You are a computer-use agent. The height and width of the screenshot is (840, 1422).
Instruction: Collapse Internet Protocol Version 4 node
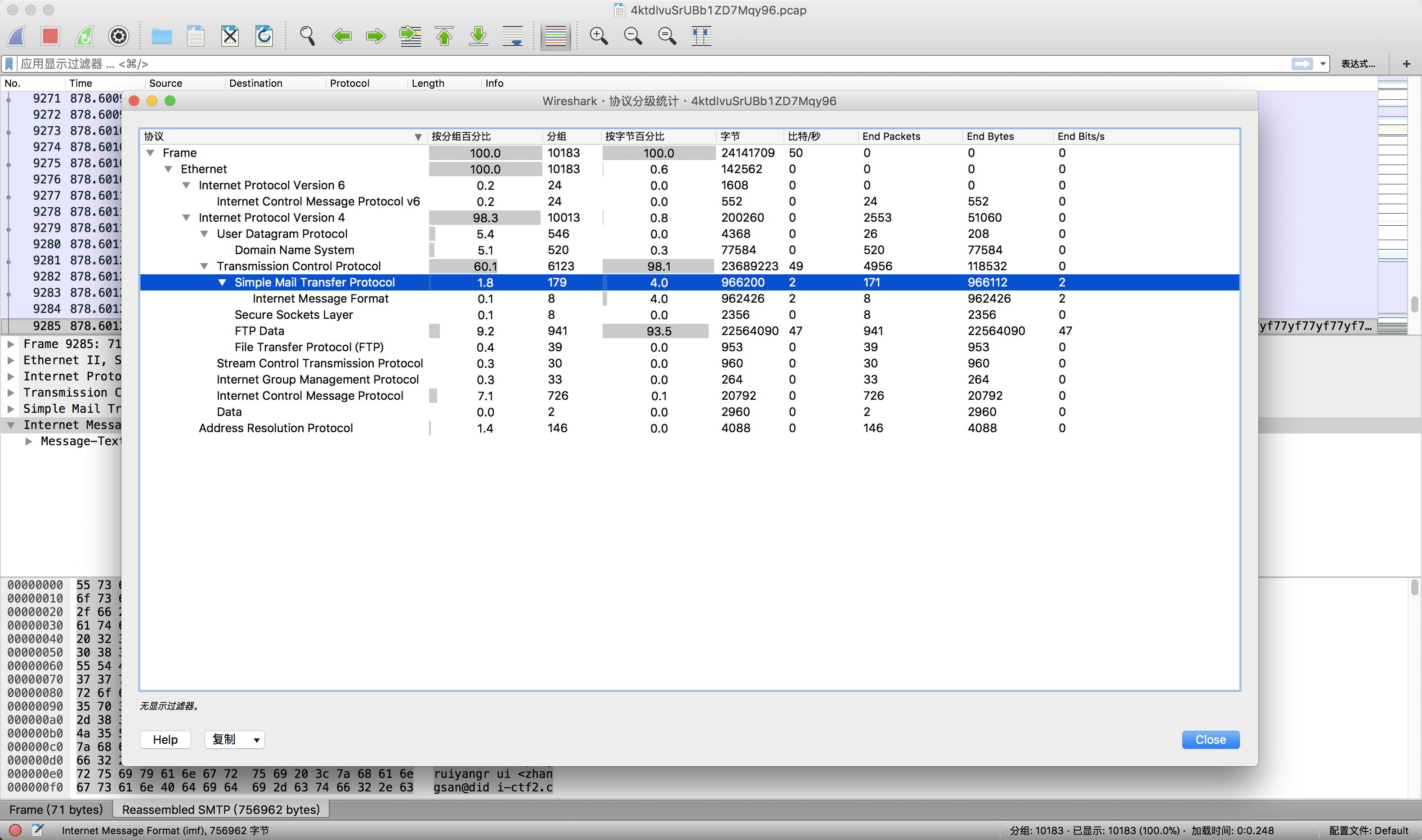pyautogui.click(x=186, y=218)
